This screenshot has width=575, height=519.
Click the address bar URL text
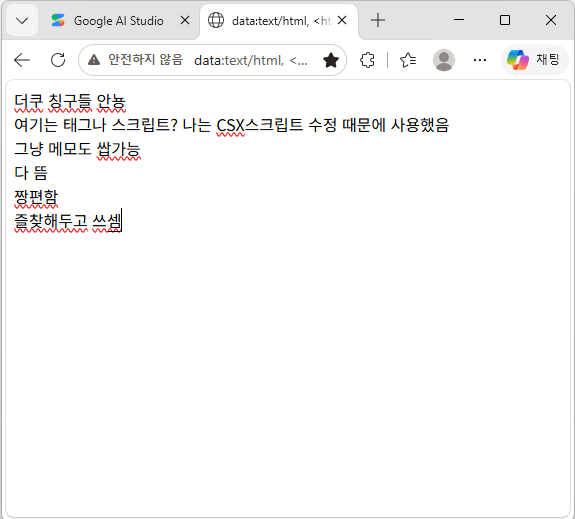[x=251, y=60]
